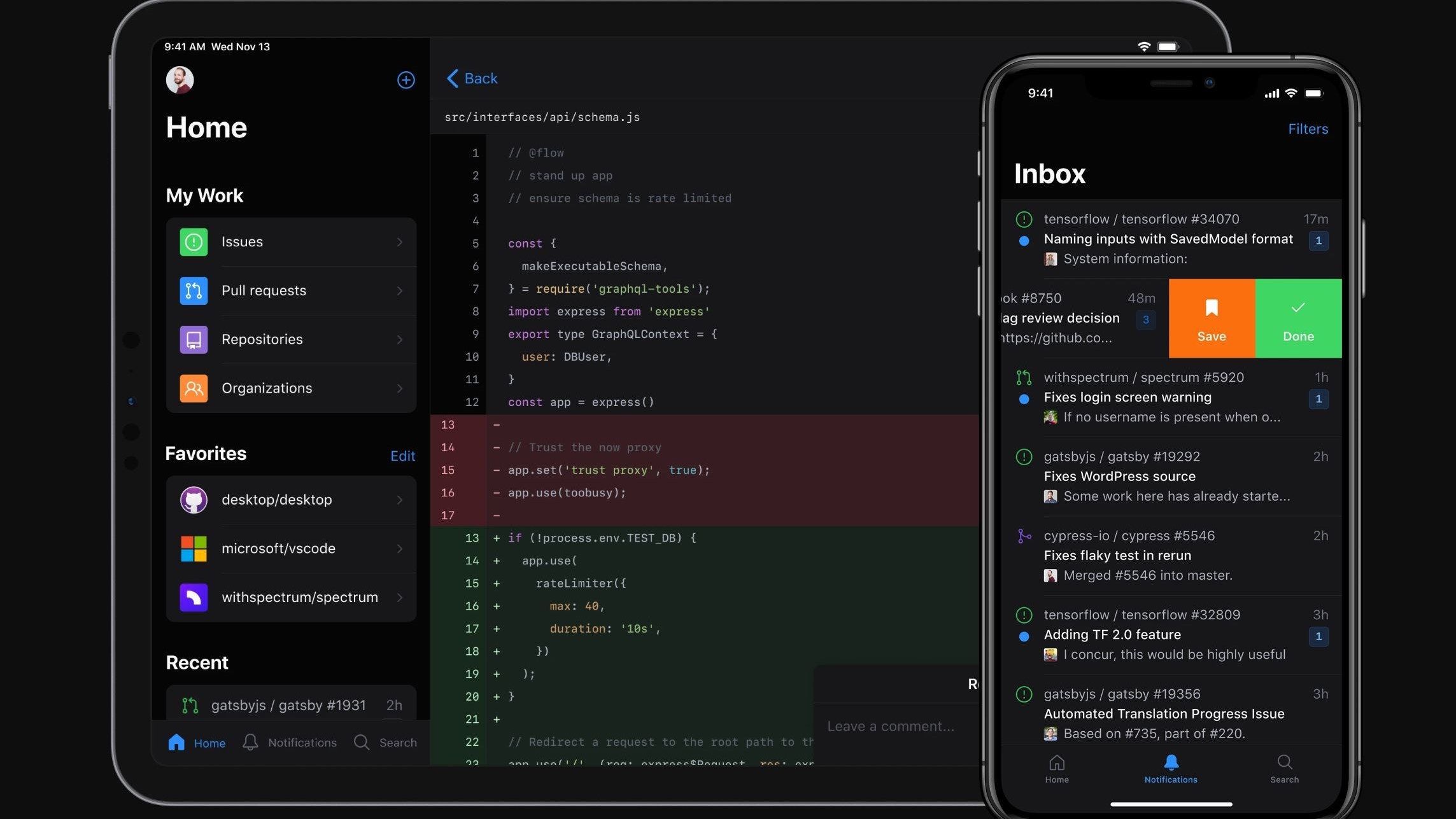Tap Edit next to Favorites
The height and width of the screenshot is (819, 1456).
click(402, 456)
